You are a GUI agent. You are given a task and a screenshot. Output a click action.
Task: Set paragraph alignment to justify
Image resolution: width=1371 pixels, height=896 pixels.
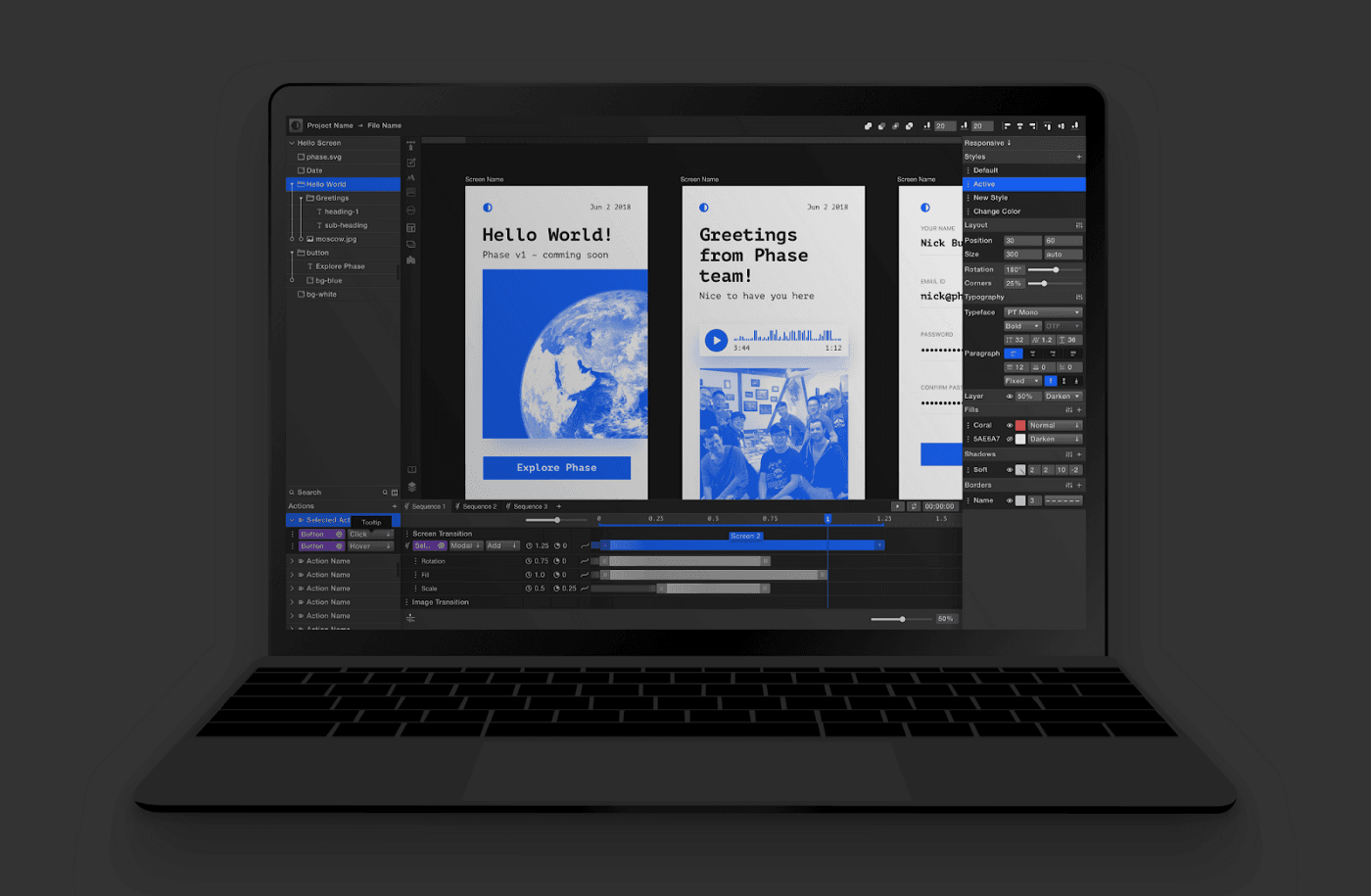[1072, 354]
